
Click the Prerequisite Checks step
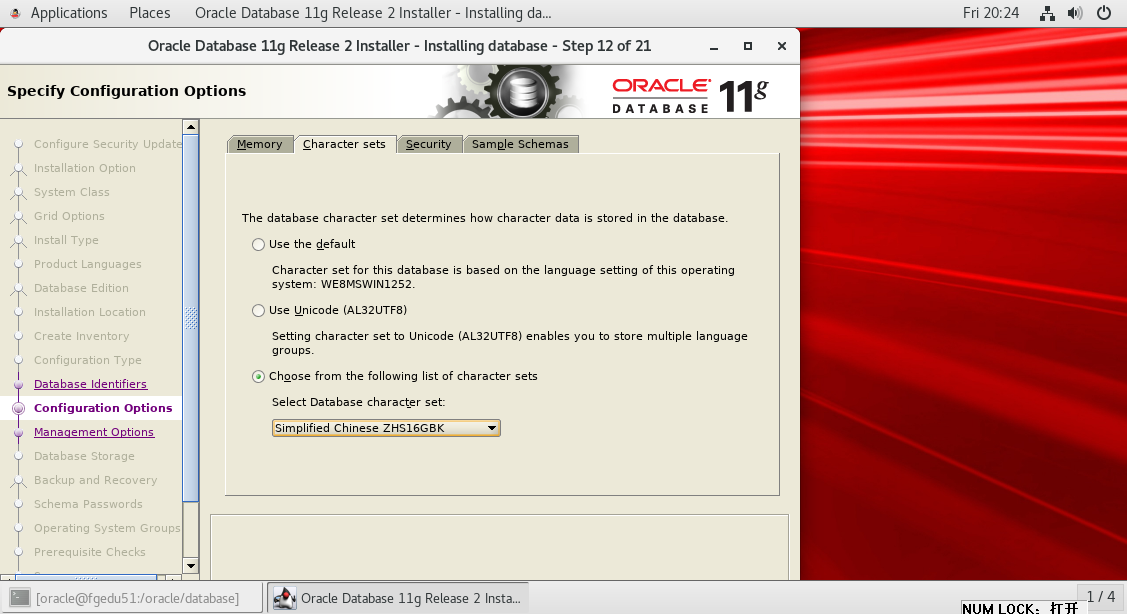(90, 552)
